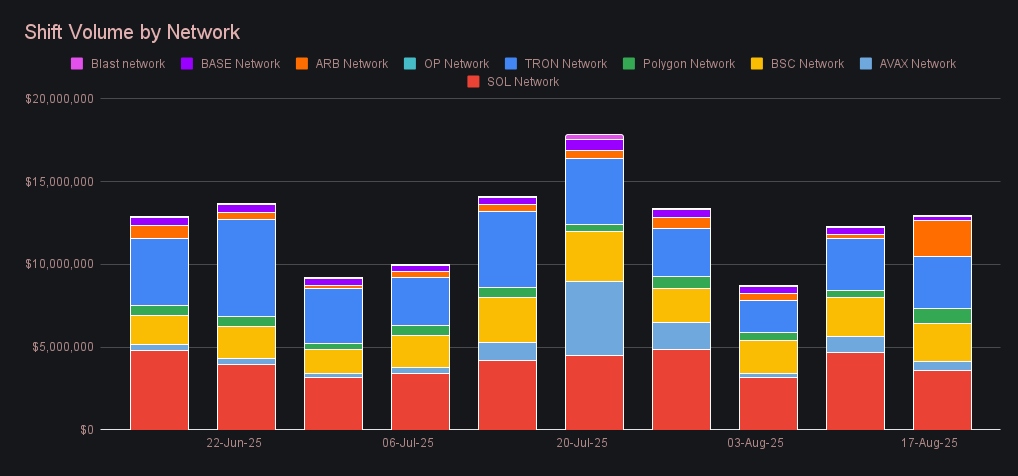This screenshot has width=1018, height=476.
Task: Select the red SOL segment of the 22-Jun-25 bar
Action: click(x=246, y=397)
